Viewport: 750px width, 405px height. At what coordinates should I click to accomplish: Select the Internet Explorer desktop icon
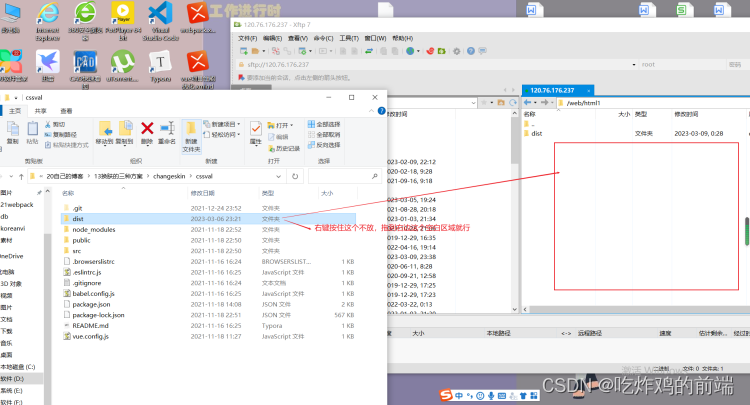pyautogui.click(x=48, y=21)
